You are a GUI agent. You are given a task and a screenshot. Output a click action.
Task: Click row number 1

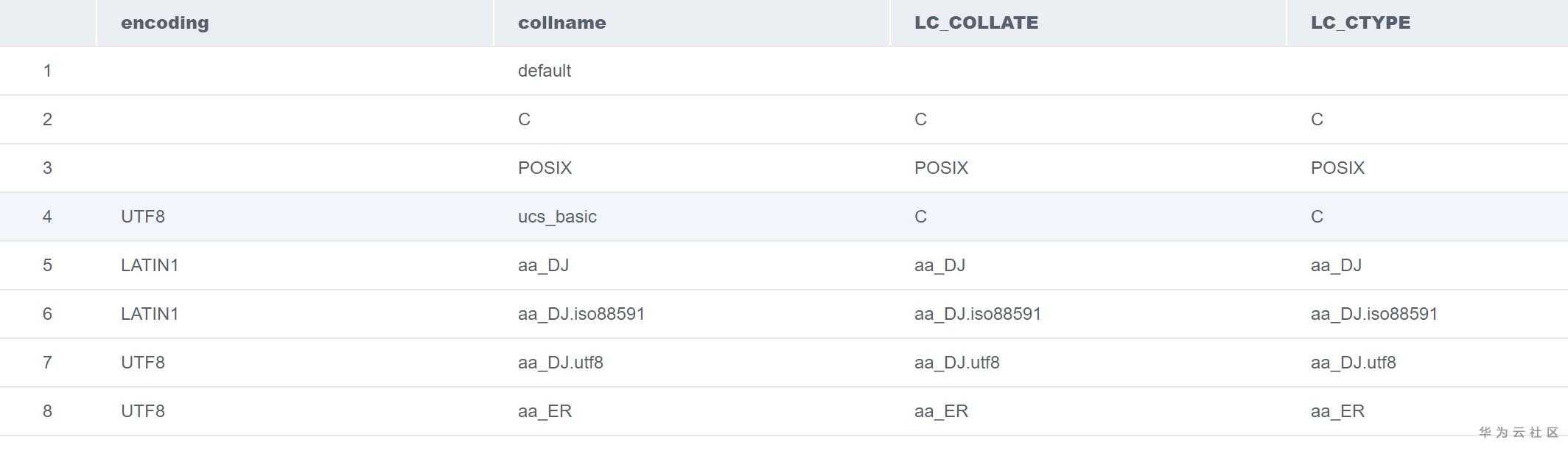pyautogui.click(x=47, y=71)
